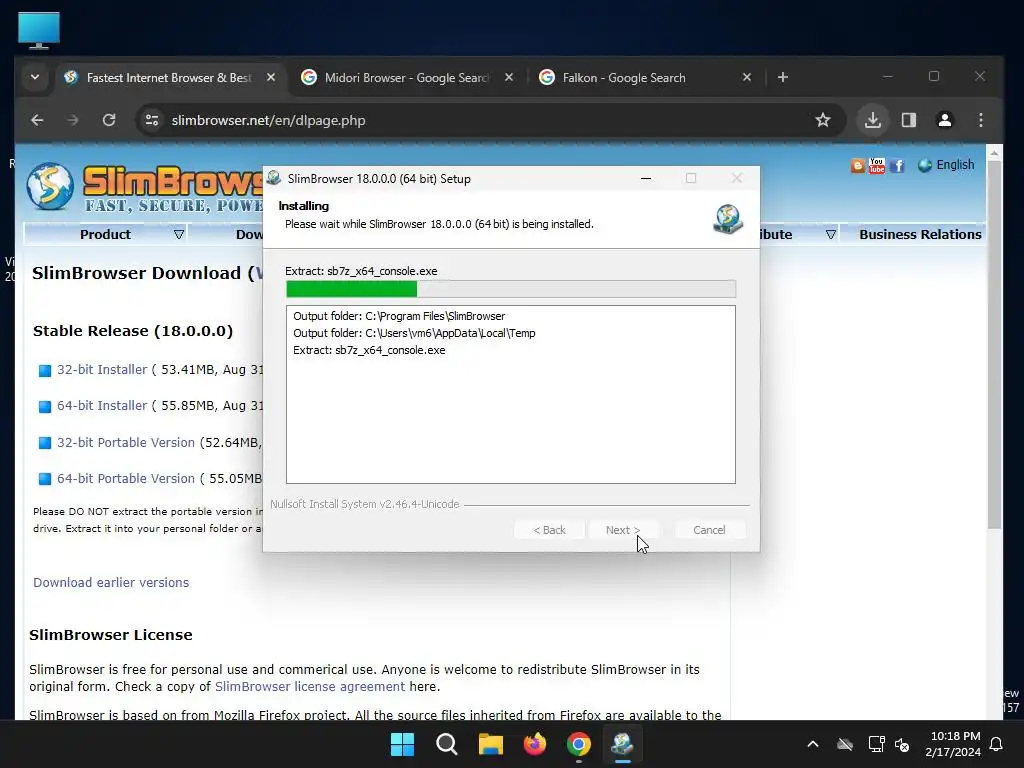This screenshot has height=768, width=1024.
Task: Open File Explorer from the taskbar
Action: tap(490, 744)
